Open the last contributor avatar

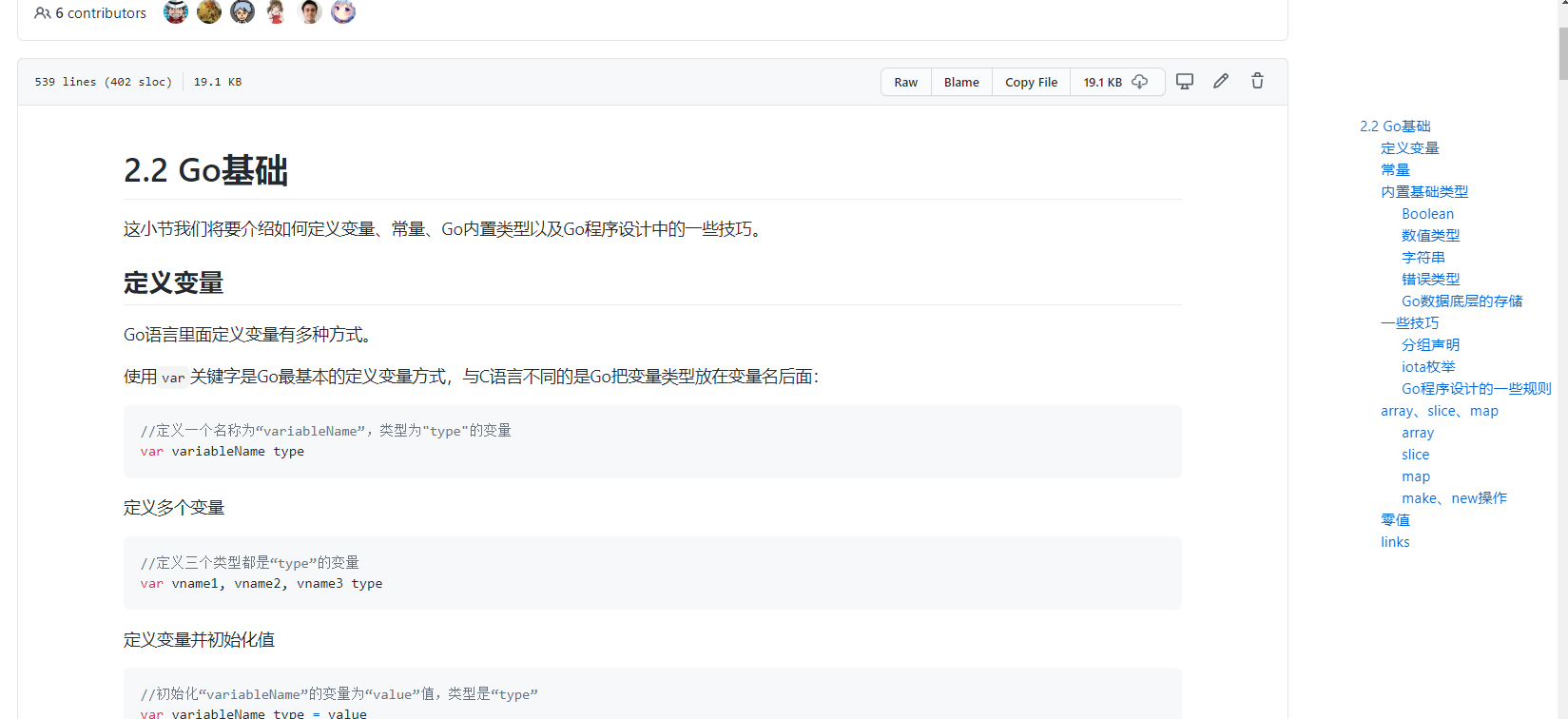tap(343, 12)
